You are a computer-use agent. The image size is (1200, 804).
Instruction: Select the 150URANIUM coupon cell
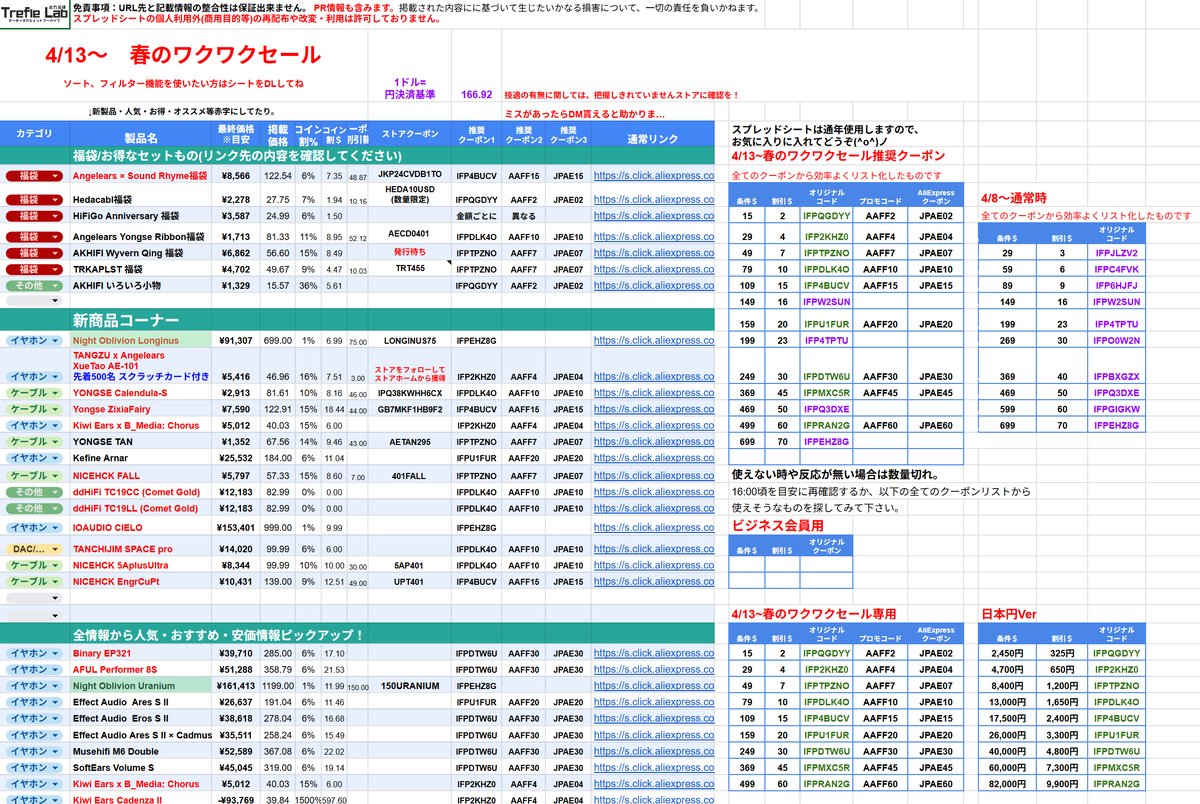(410, 686)
